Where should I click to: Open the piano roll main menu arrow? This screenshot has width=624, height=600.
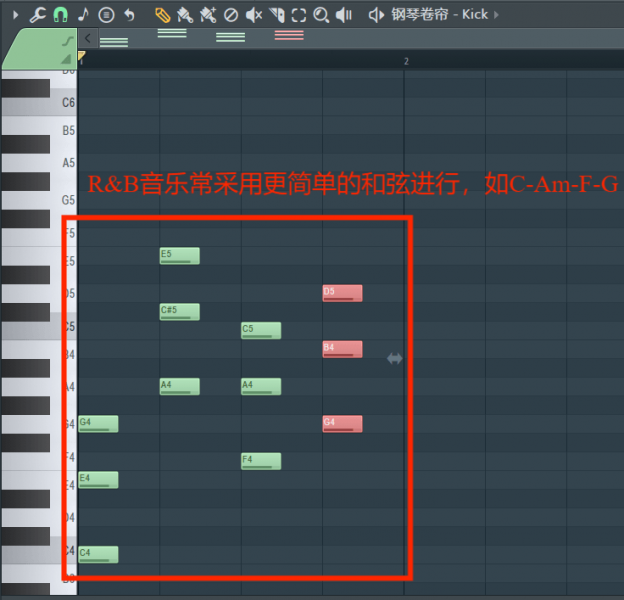16,15
